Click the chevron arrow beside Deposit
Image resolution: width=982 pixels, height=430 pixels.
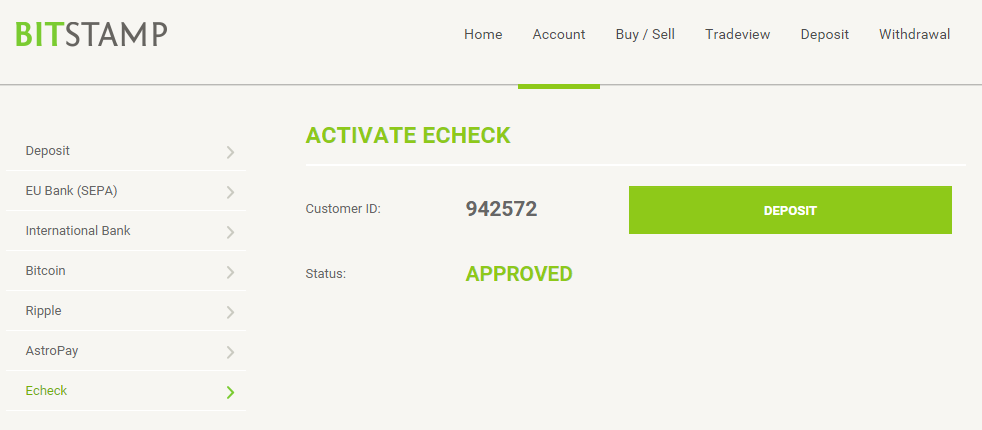230,152
